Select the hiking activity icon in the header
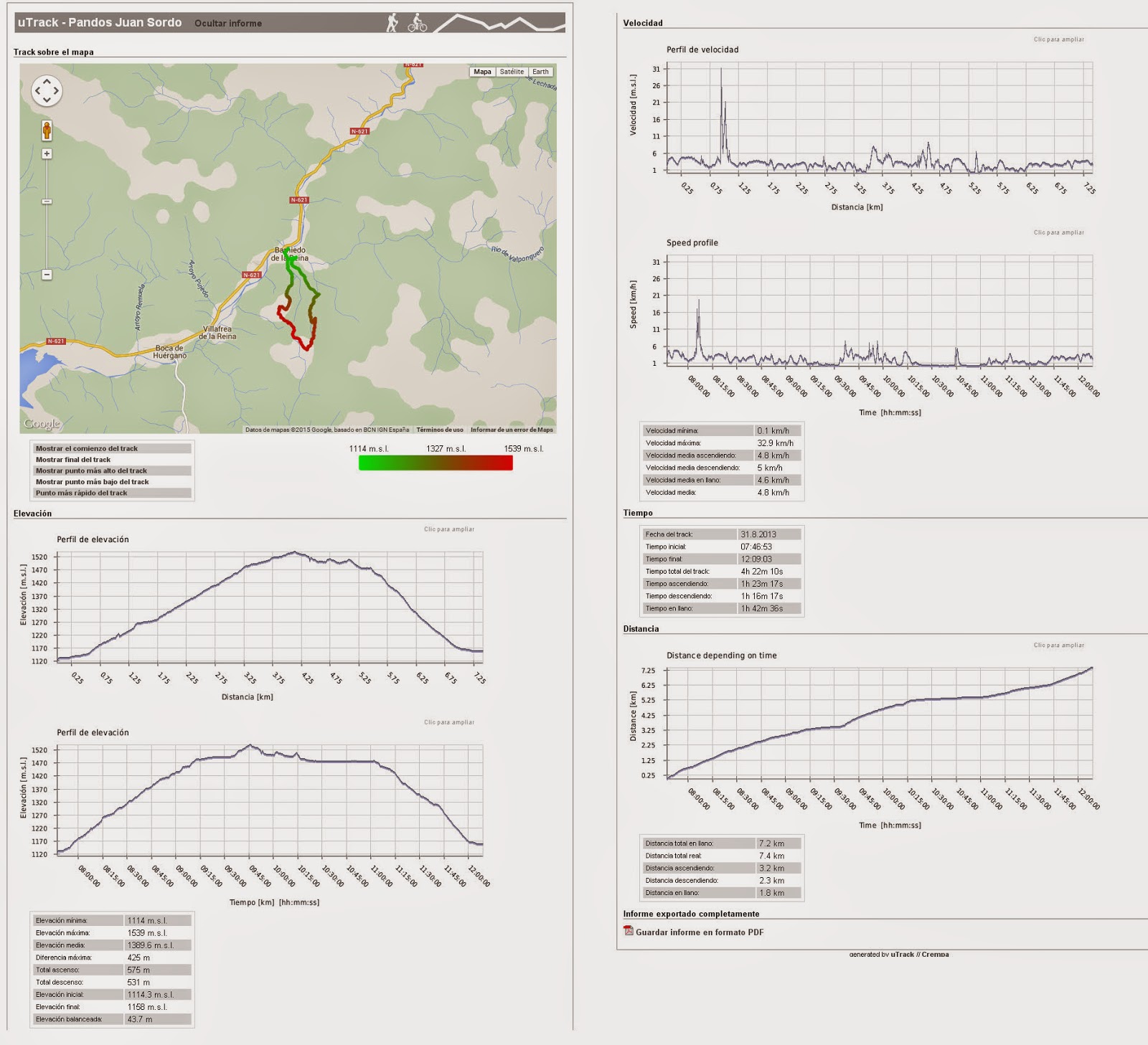This screenshot has height=1045, width=1148. 392,22
